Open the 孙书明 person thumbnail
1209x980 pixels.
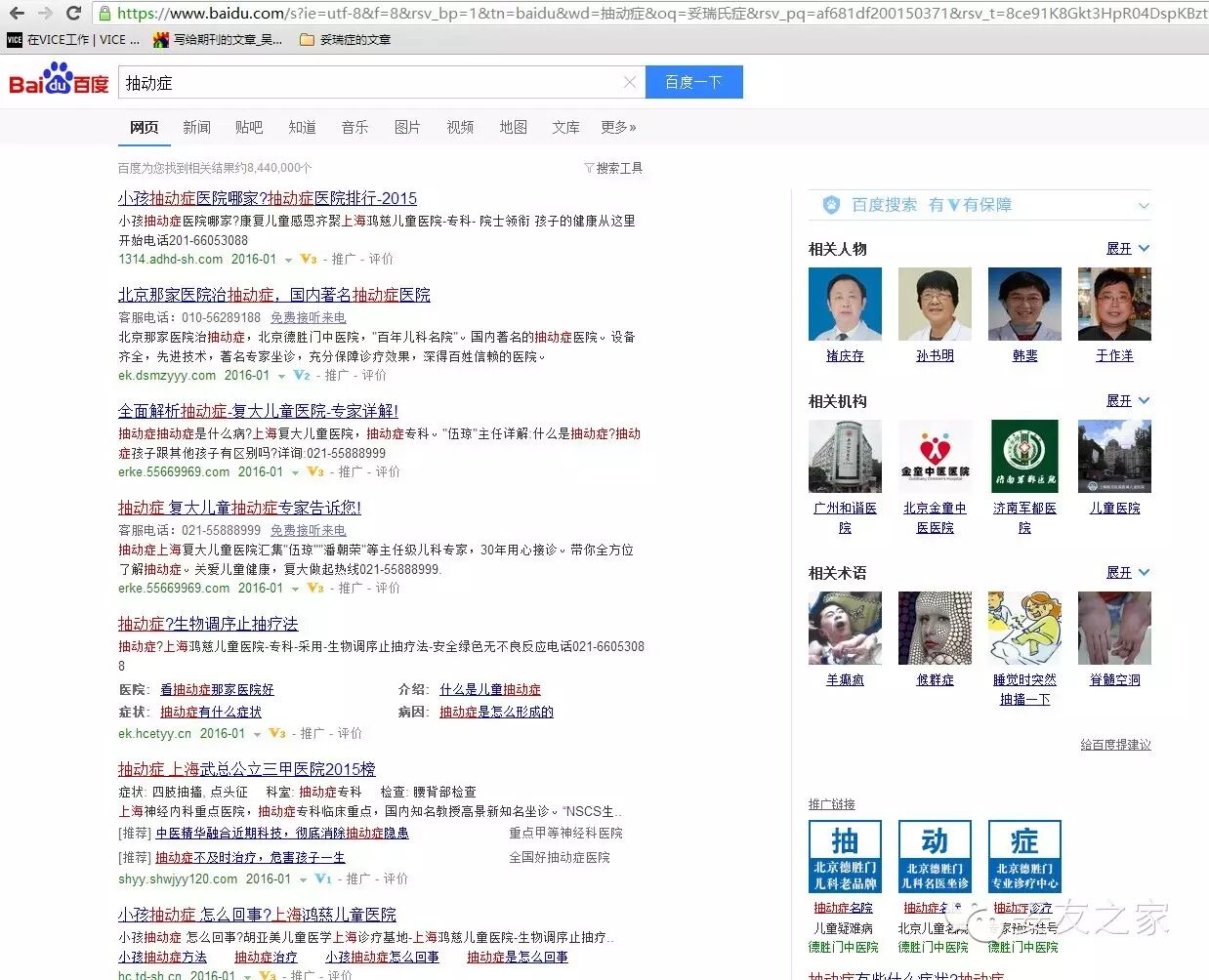click(x=935, y=304)
